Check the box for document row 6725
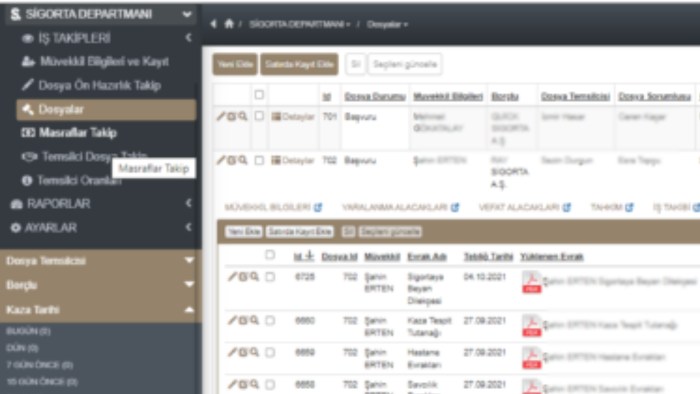700x394 pixels. pyautogui.click(x=270, y=277)
